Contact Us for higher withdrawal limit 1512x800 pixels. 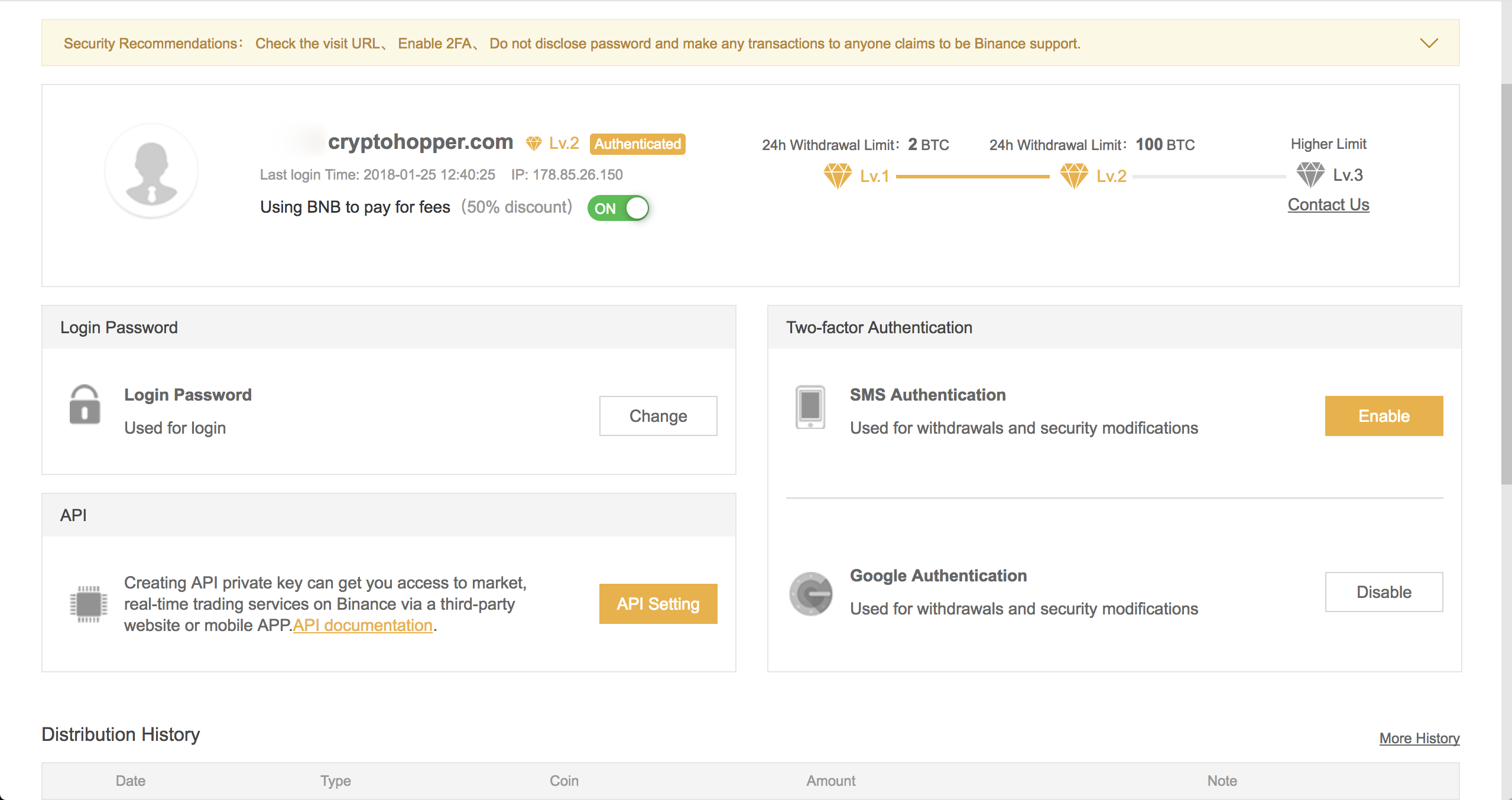point(1328,204)
